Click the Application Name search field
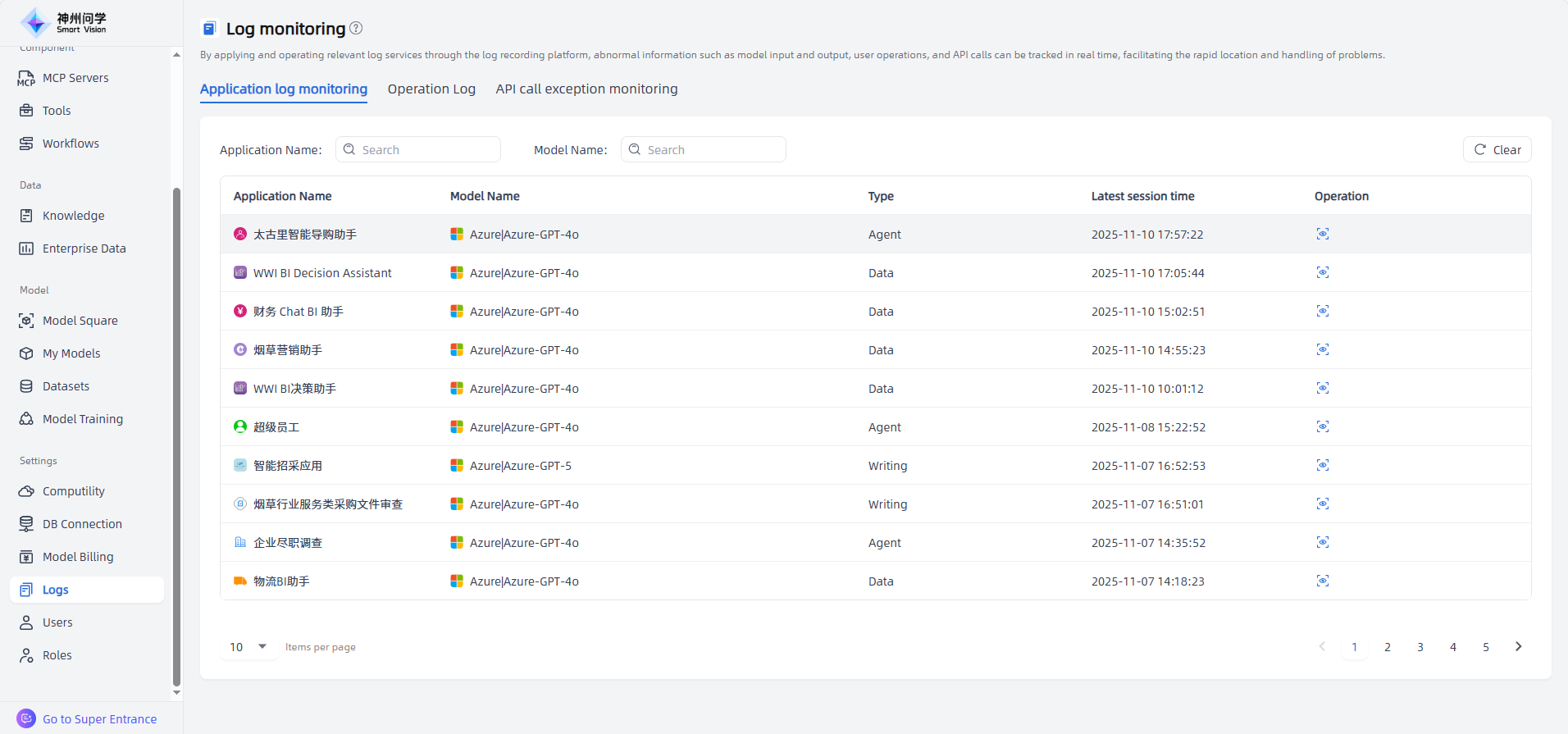Viewport: 1568px width, 734px height. pyautogui.click(x=418, y=150)
